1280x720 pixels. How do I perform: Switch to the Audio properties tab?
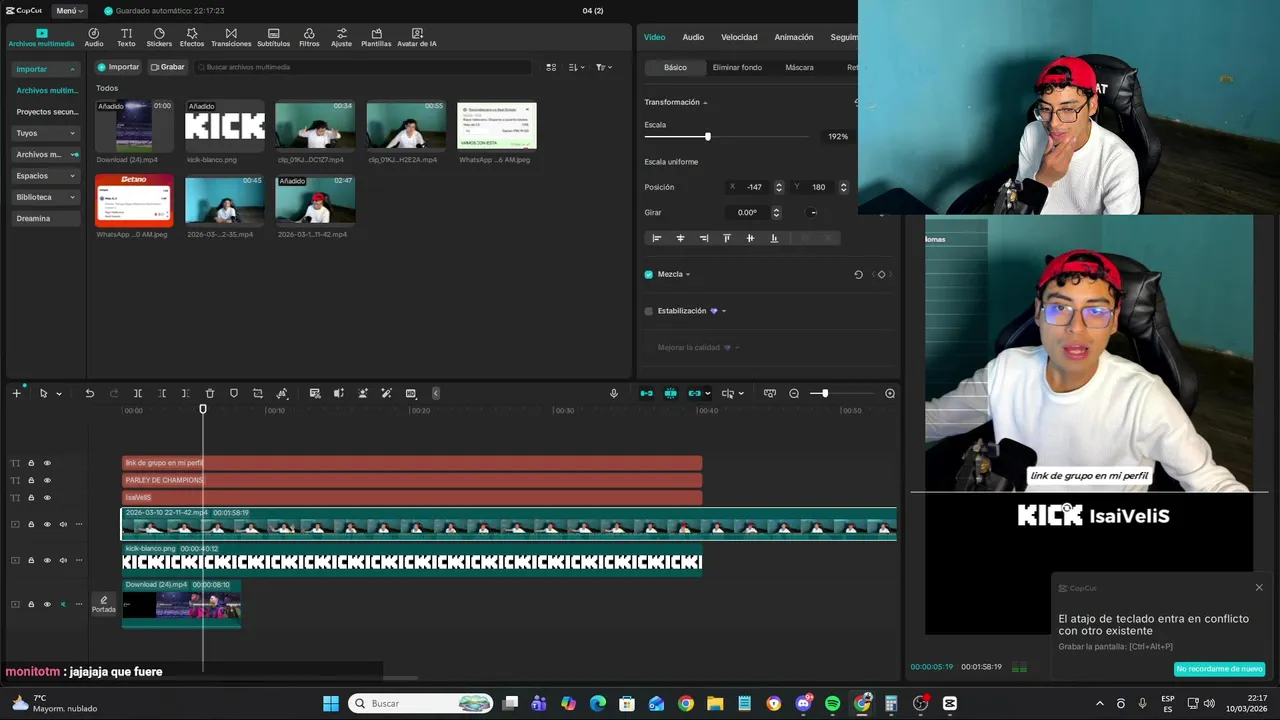693,37
